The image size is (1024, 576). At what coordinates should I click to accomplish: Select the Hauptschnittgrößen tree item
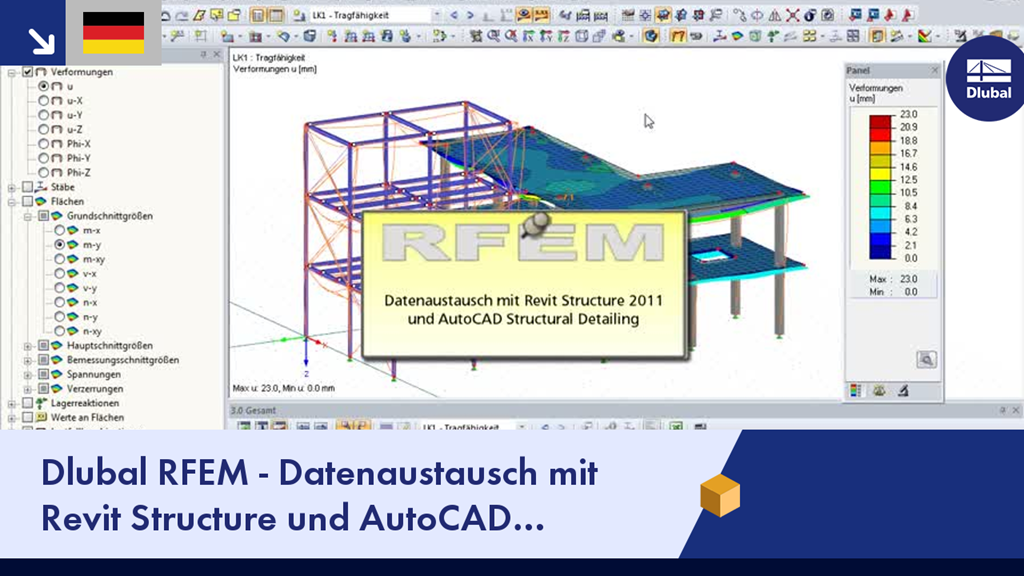pyautogui.click(x=110, y=345)
